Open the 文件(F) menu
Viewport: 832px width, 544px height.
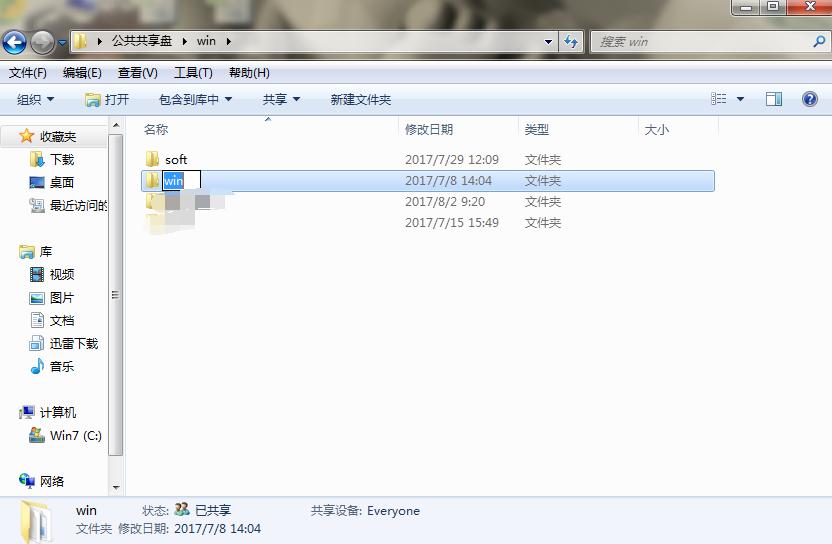[28, 73]
